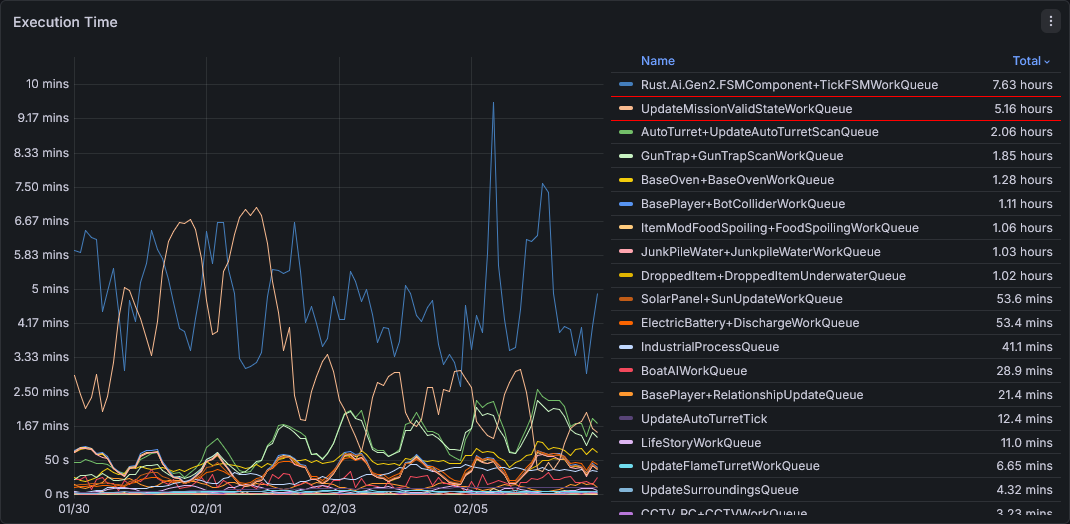This screenshot has height=524, width=1070.
Task: Open the panel three-dot menu
Action: 1050,21
